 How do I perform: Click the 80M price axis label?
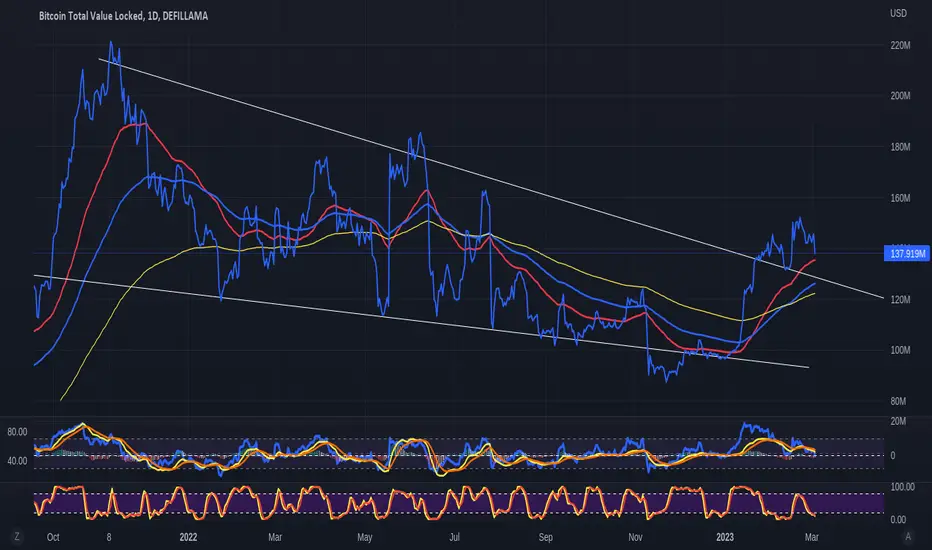pos(898,401)
